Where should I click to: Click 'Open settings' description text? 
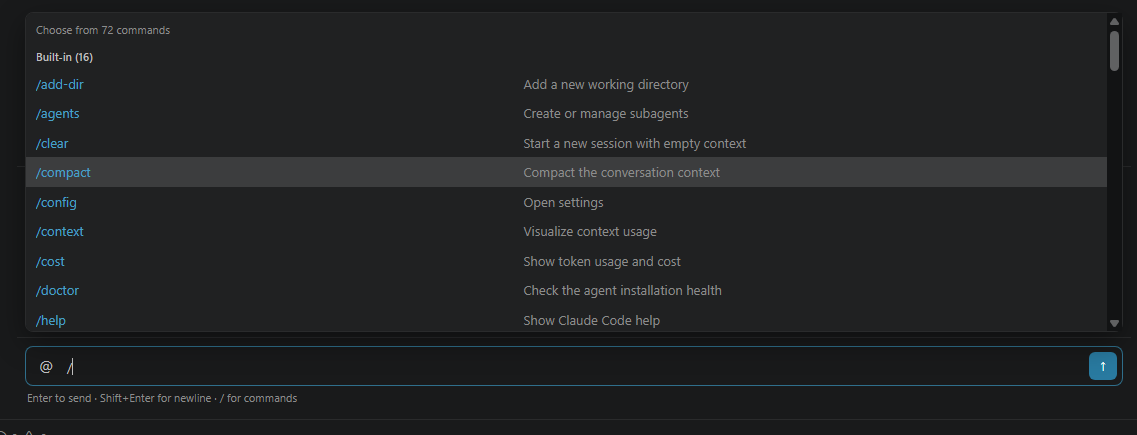563,202
